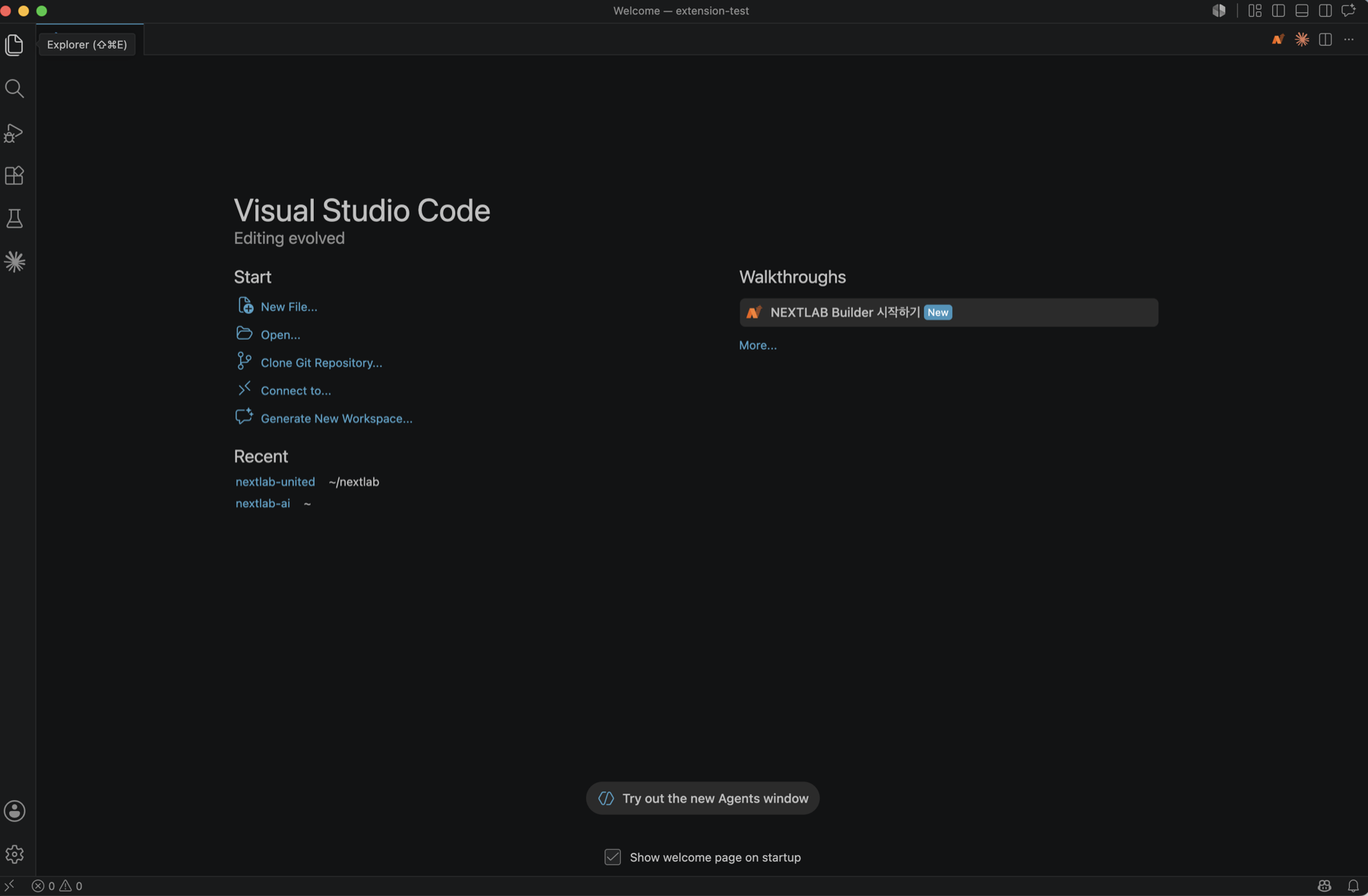Open the chat sparkle icon in title bar

click(x=1349, y=11)
